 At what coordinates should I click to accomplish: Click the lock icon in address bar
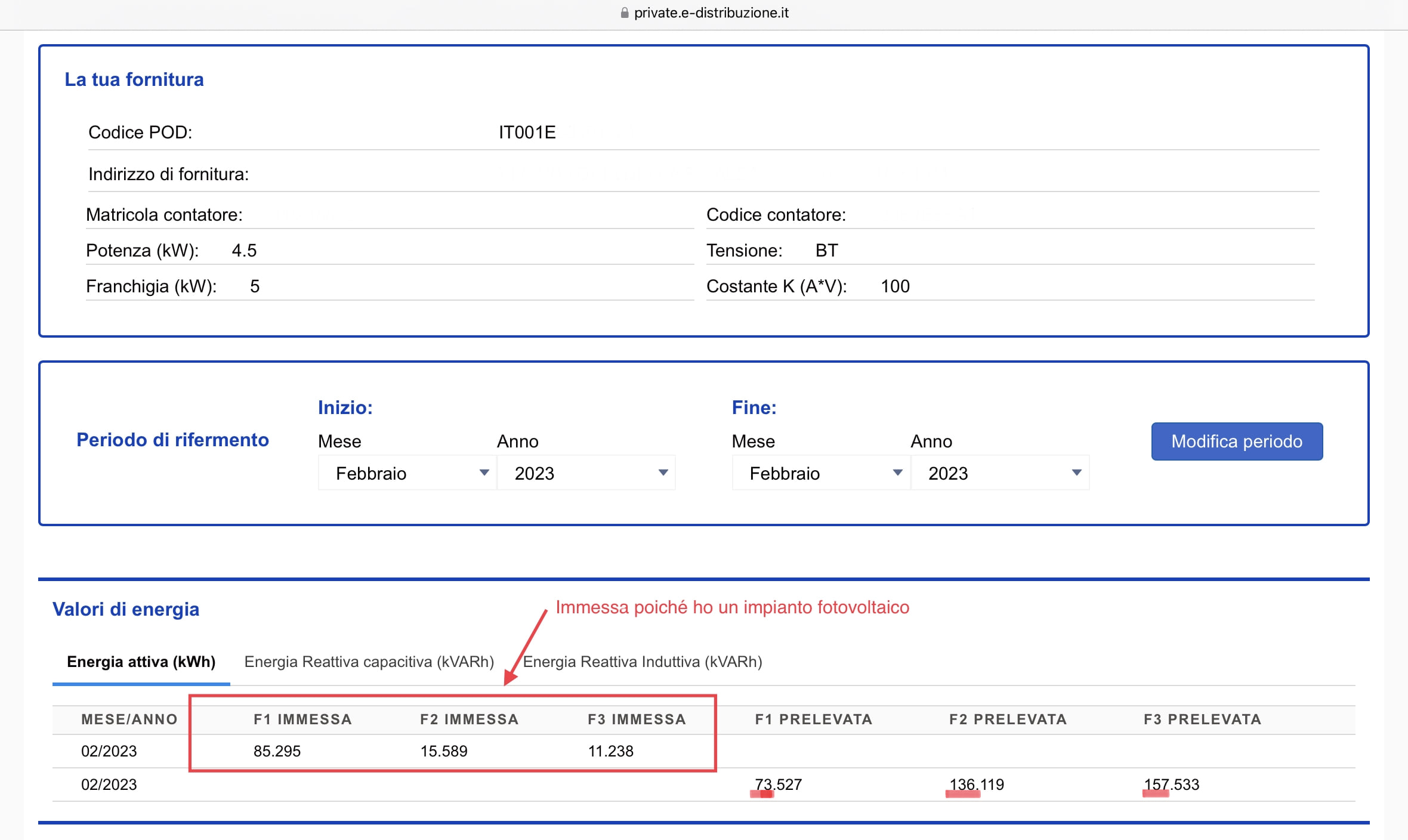(x=625, y=13)
